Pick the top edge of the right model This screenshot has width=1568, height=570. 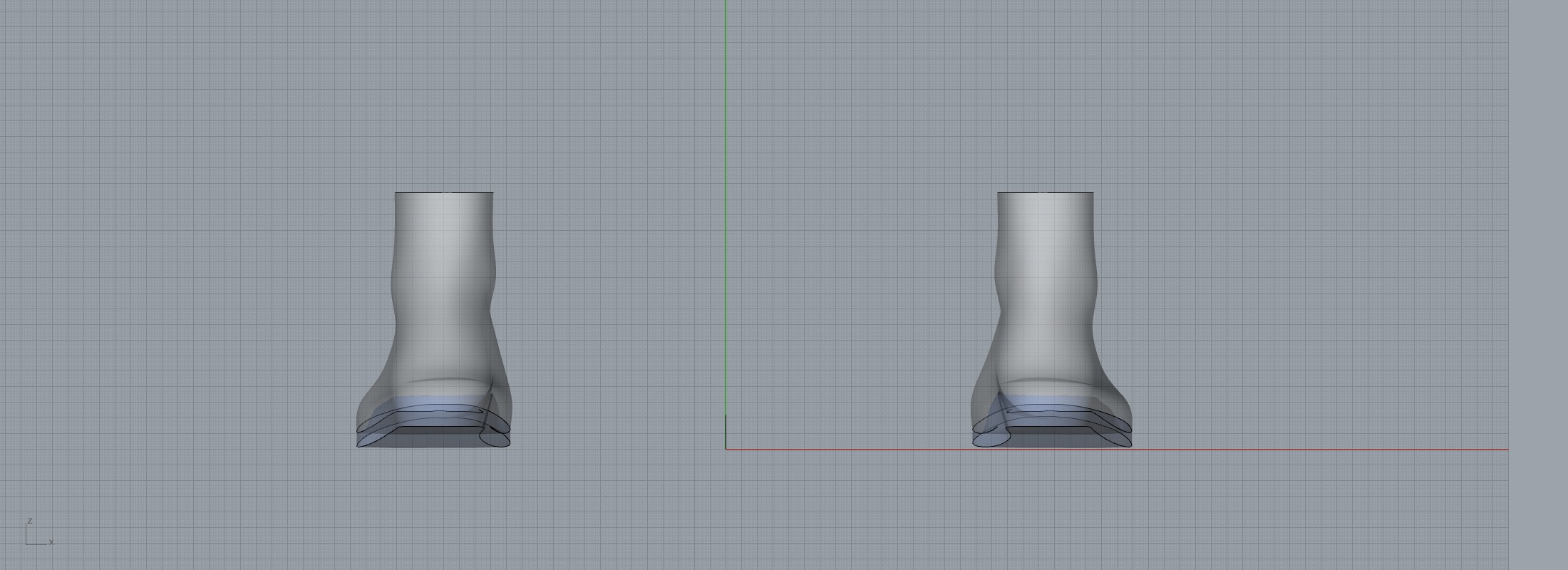(1045, 192)
